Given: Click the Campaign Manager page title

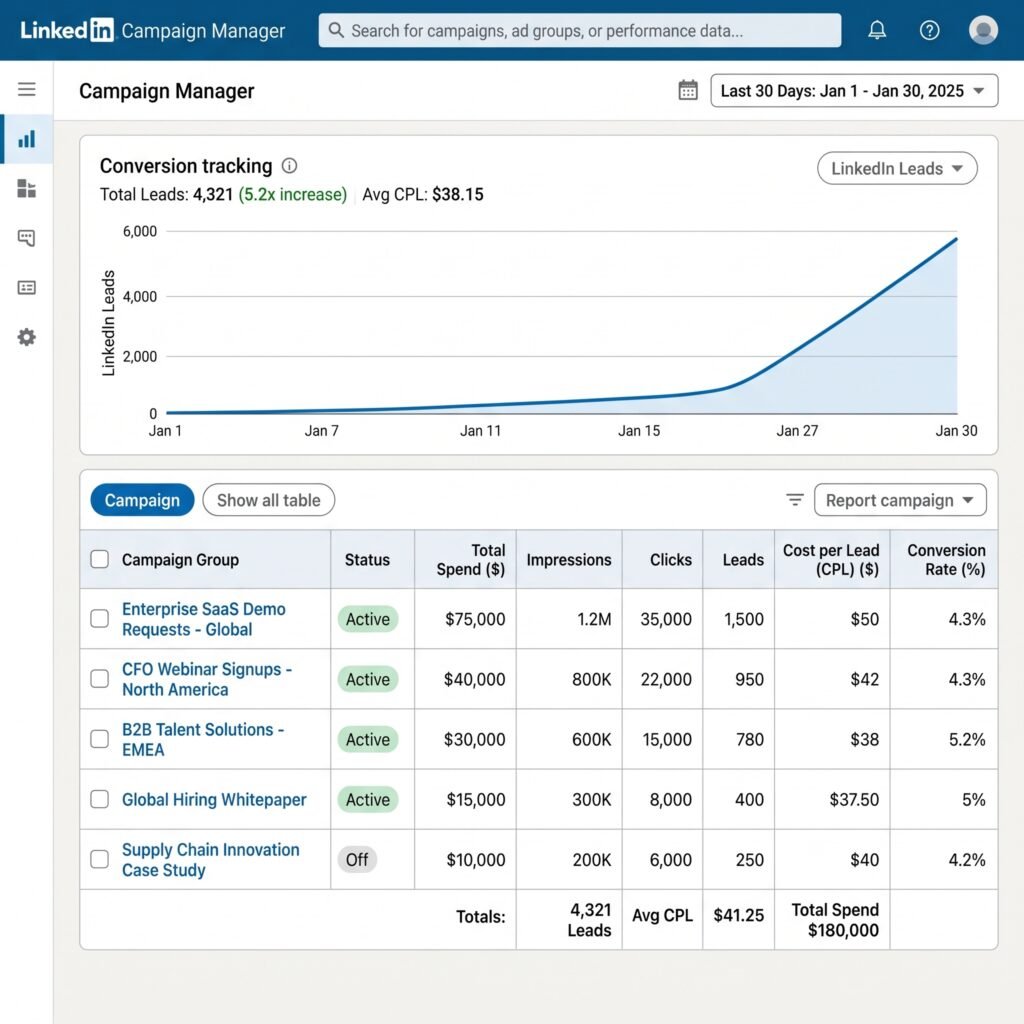Looking at the screenshot, I should pos(167,91).
